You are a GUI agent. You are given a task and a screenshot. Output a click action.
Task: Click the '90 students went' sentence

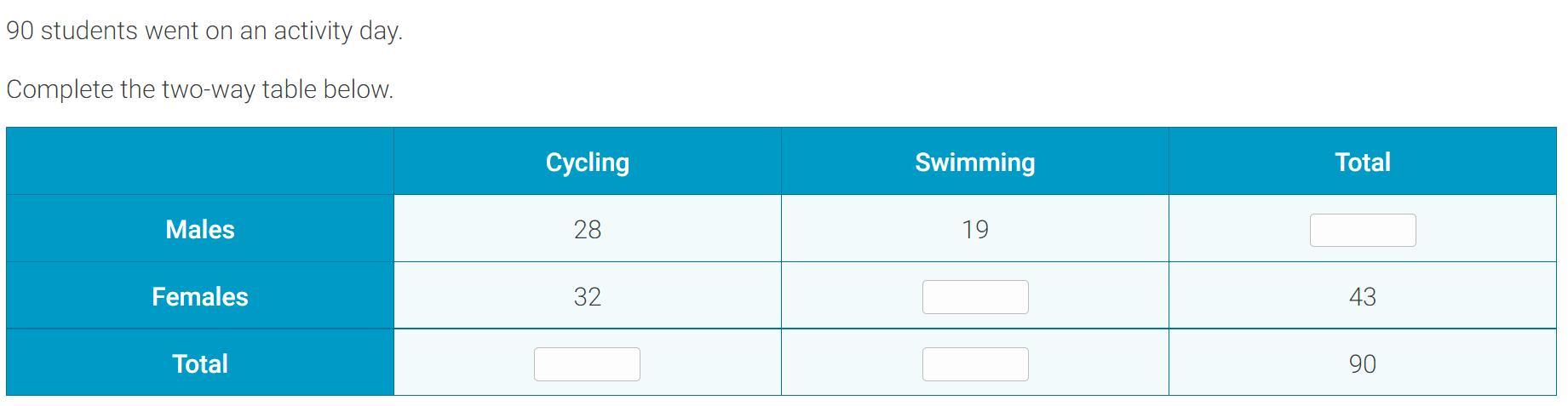tap(204, 31)
